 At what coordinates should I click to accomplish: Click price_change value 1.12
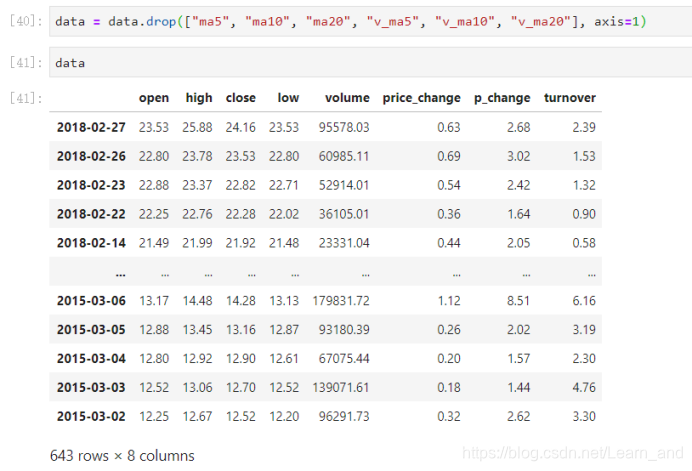pos(449,301)
